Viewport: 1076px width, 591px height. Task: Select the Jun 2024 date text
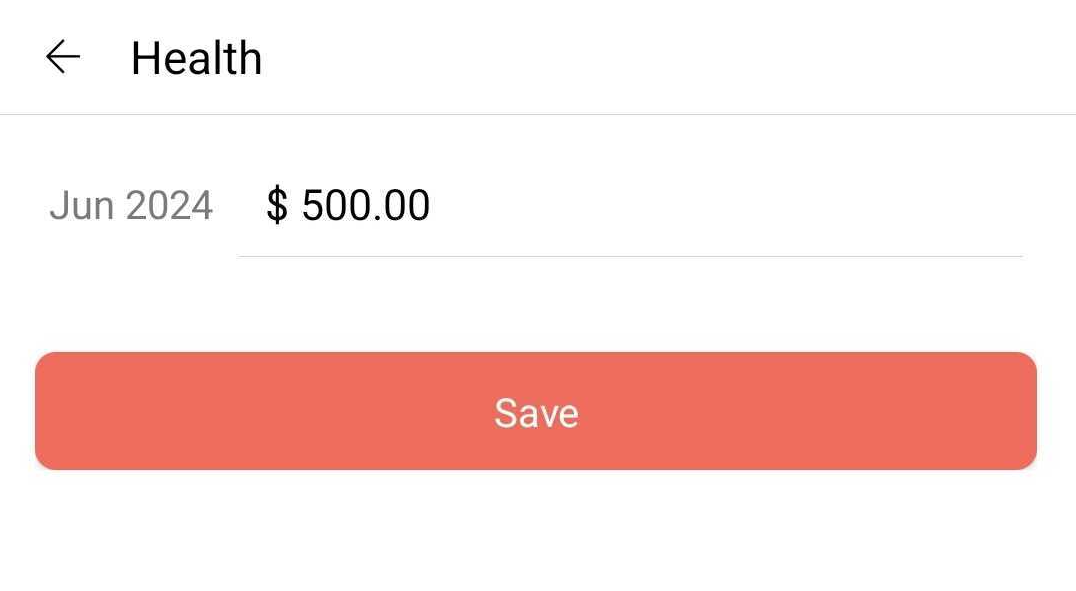(131, 206)
